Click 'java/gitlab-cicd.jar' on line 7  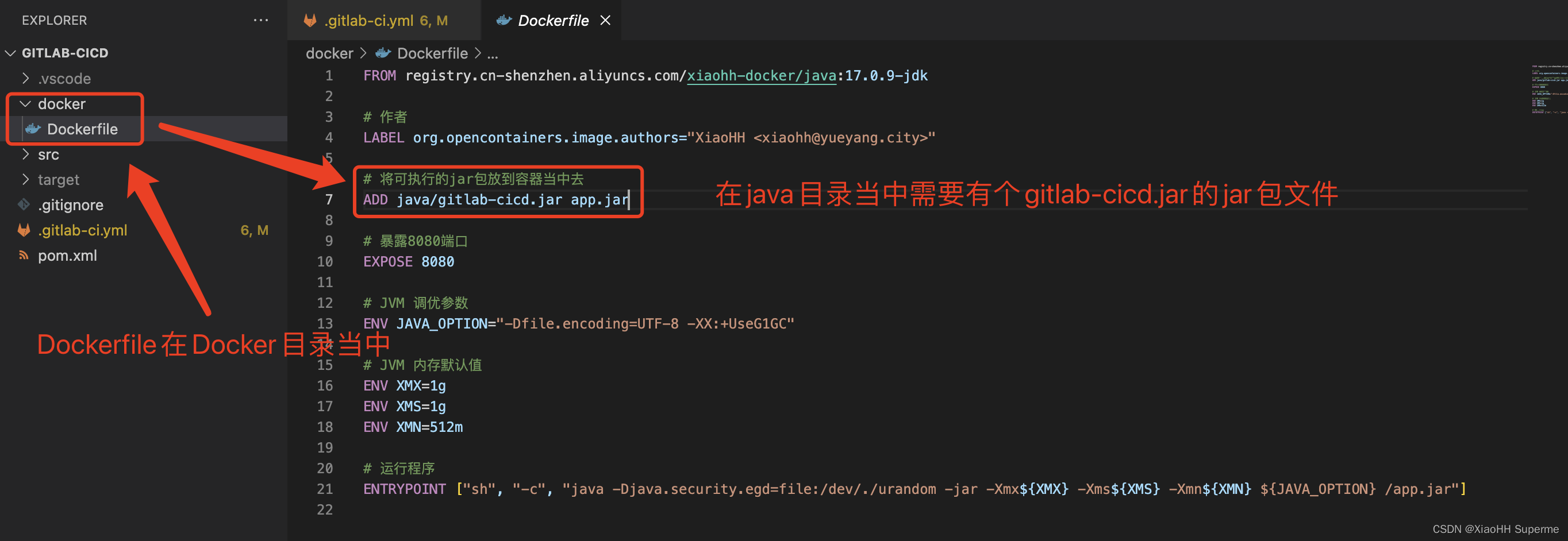[479, 199]
